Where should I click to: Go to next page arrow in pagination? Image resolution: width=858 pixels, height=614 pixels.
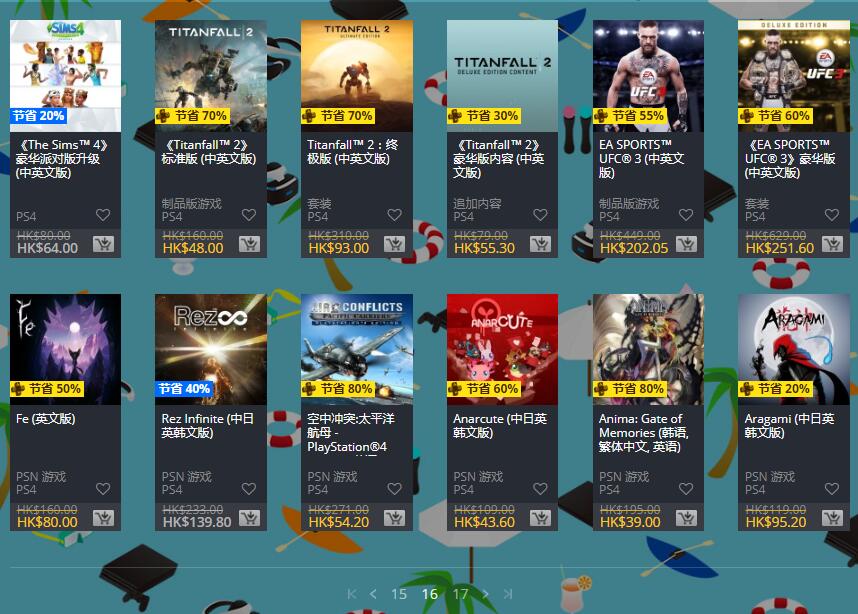click(x=485, y=594)
